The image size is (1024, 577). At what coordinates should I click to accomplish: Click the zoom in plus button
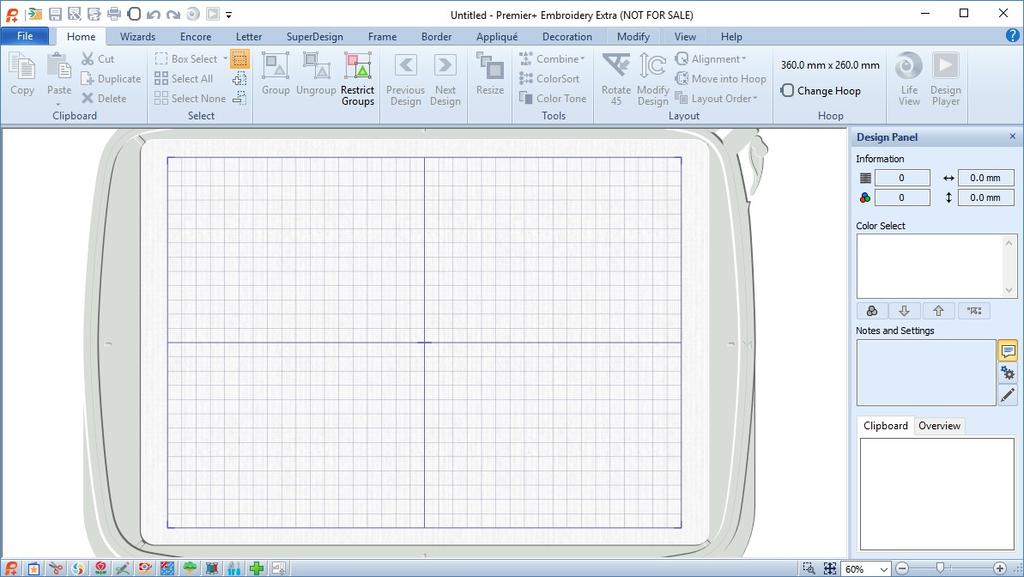(1000, 569)
